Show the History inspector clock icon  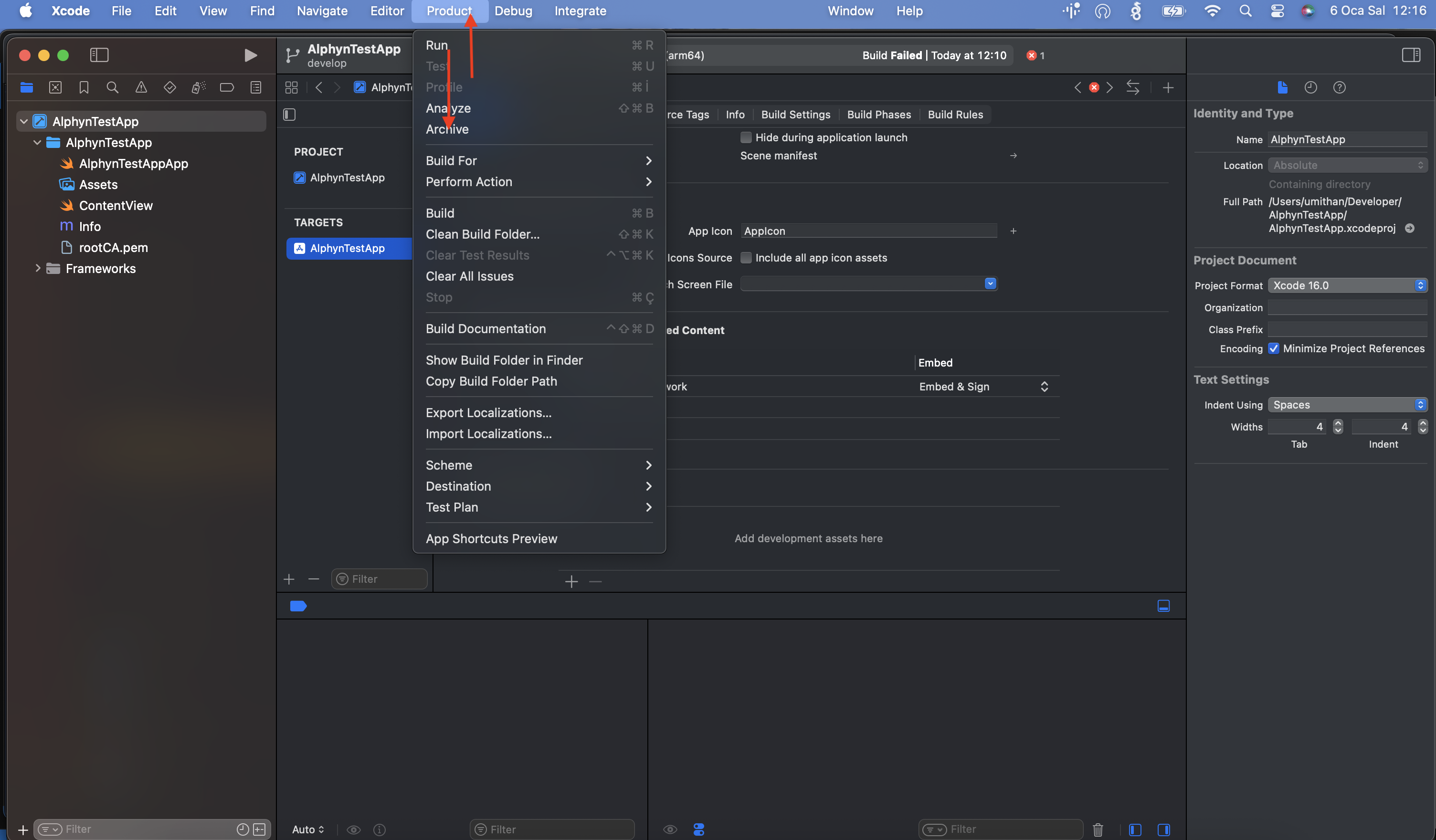tap(1310, 87)
